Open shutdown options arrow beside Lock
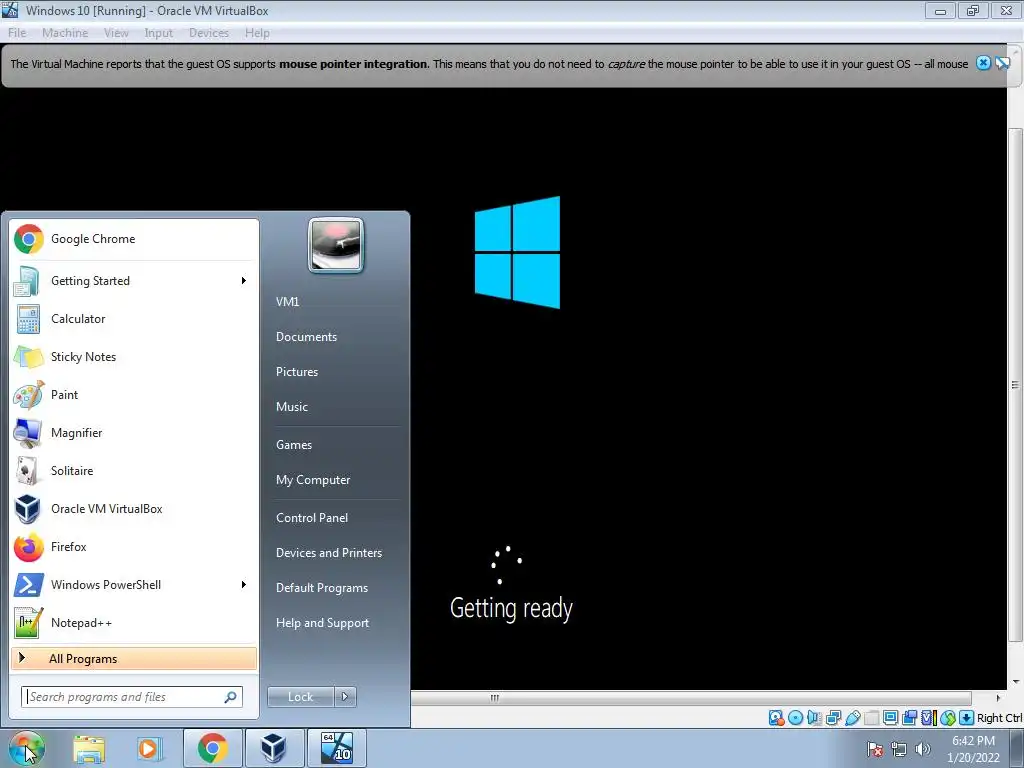Viewport: 1024px width, 768px height. pyautogui.click(x=345, y=697)
